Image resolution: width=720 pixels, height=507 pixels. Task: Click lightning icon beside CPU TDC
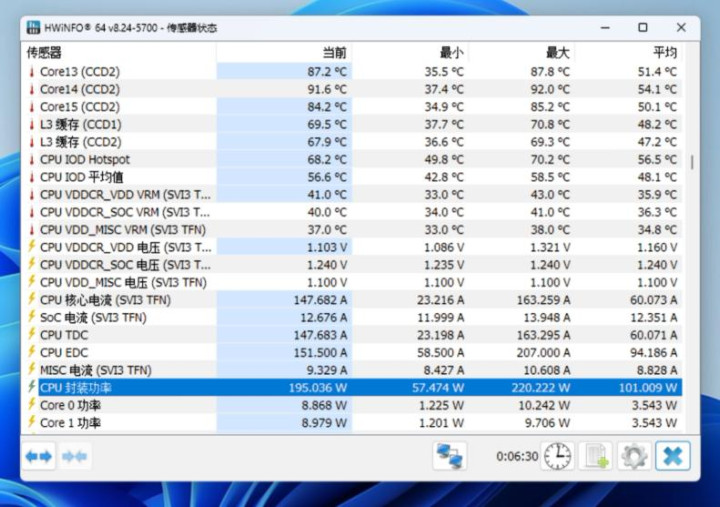32,334
